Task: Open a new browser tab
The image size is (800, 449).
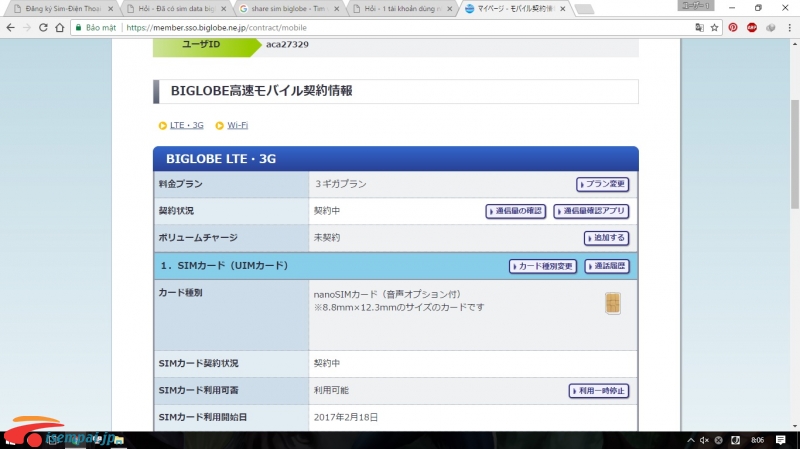Action: (x=584, y=9)
